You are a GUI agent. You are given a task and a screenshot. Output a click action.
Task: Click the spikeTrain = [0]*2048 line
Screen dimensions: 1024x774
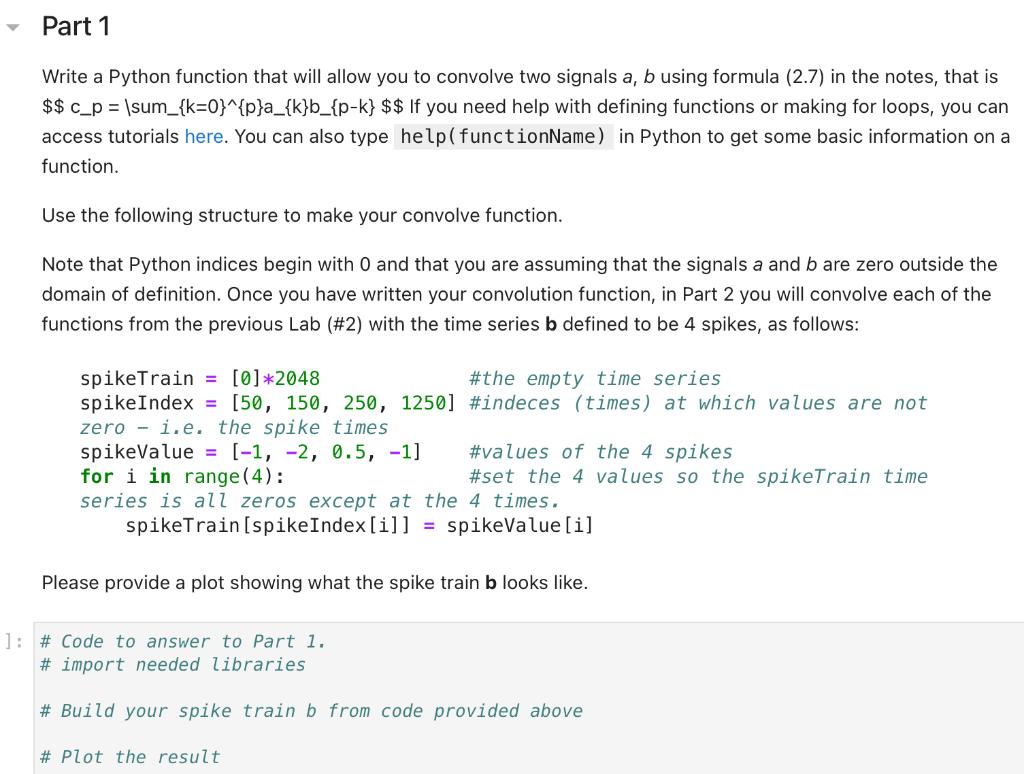pyautogui.click(x=200, y=378)
